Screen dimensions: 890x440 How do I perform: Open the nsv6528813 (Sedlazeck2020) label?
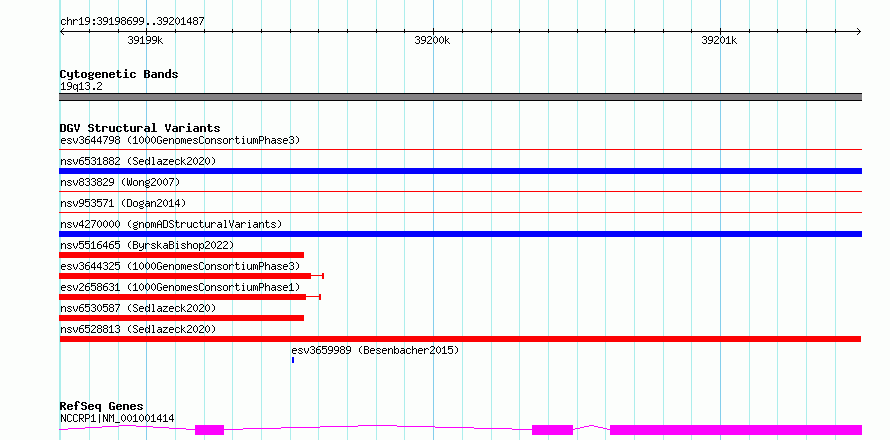coord(138,329)
